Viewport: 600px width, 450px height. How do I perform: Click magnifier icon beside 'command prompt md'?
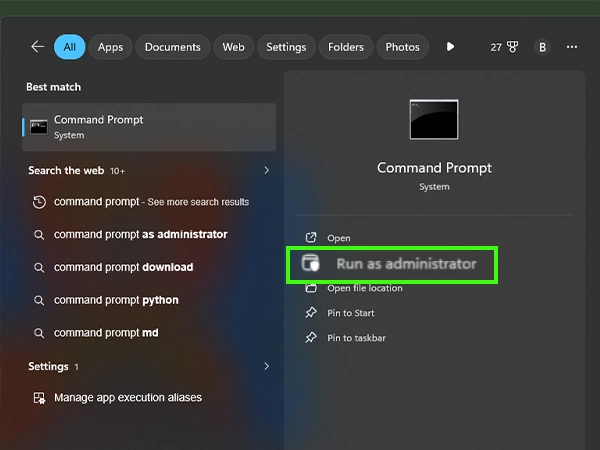(39, 333)
